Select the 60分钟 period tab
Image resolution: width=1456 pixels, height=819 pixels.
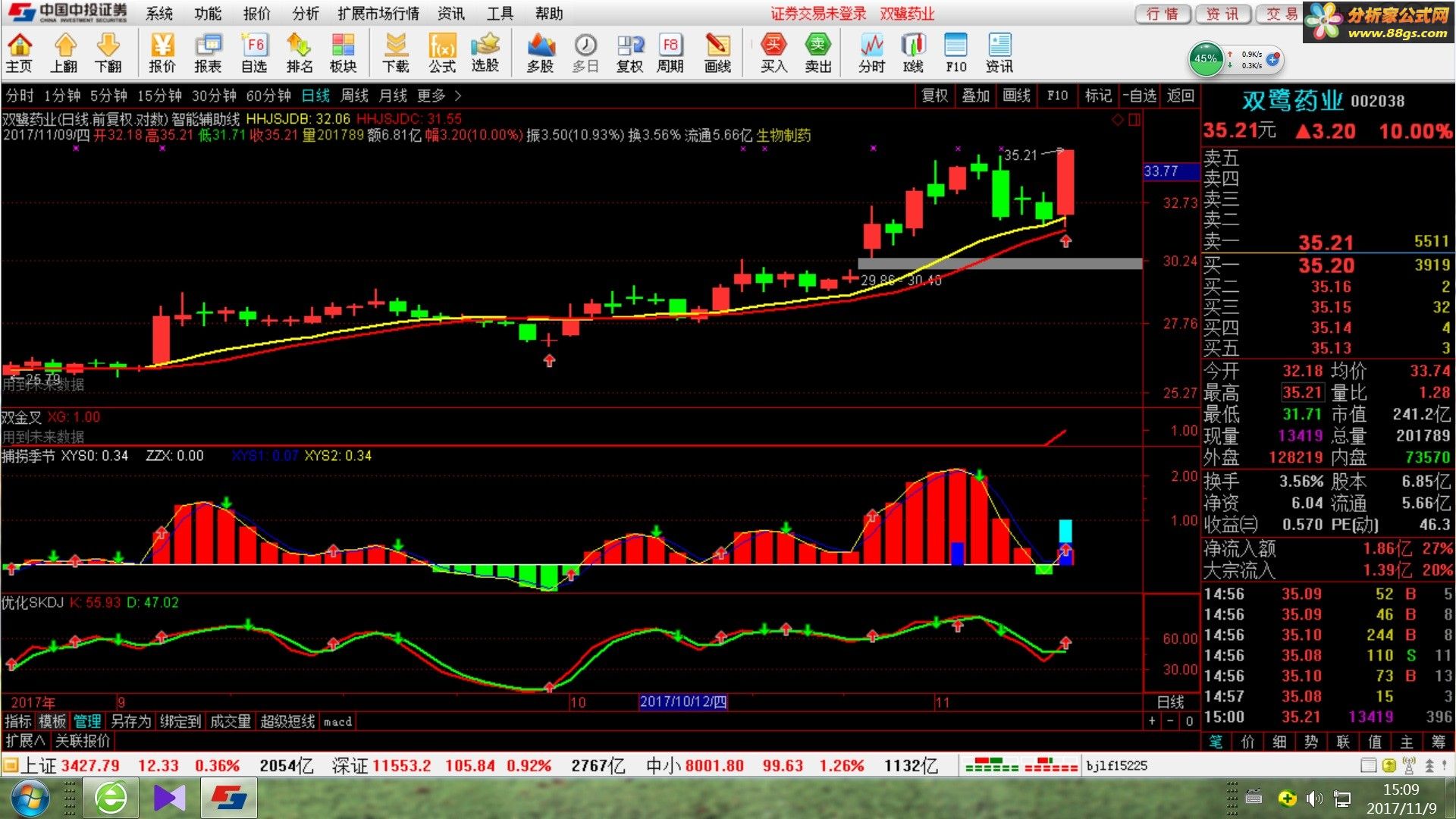point(268,96)
